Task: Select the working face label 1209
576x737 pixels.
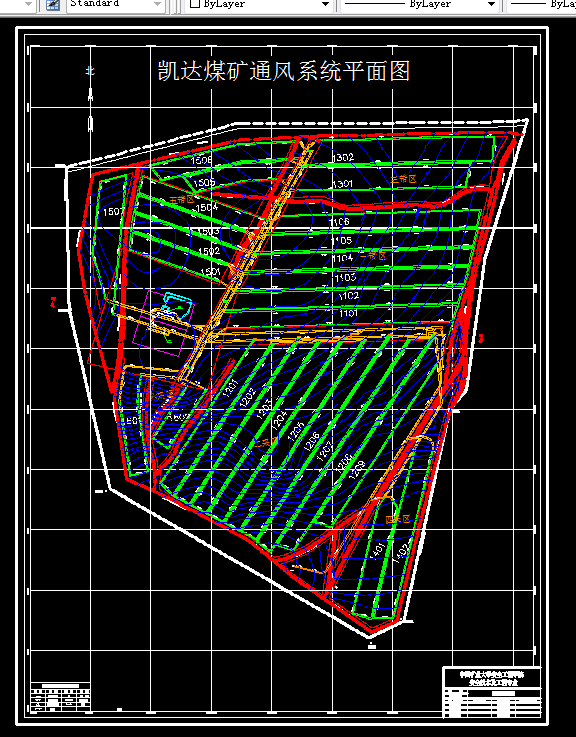Action: (357, 470)
